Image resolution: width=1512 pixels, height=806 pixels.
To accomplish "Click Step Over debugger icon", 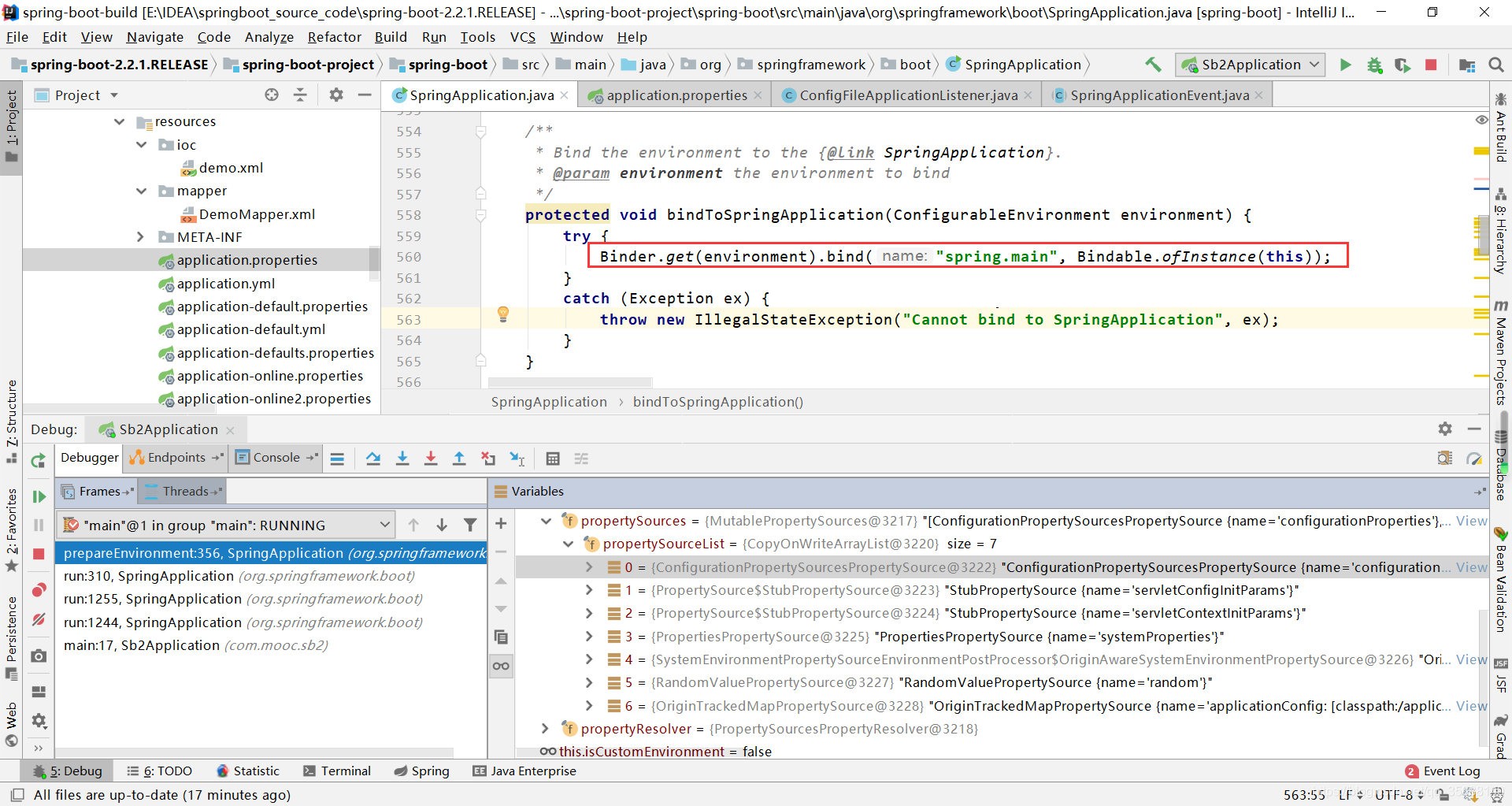I will click(373, 459).
